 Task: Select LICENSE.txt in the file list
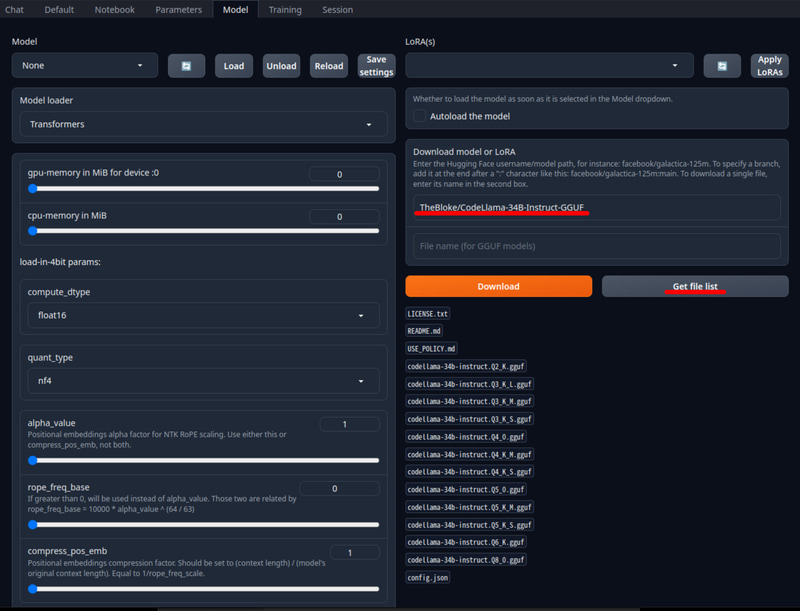(x=428, y=314)
